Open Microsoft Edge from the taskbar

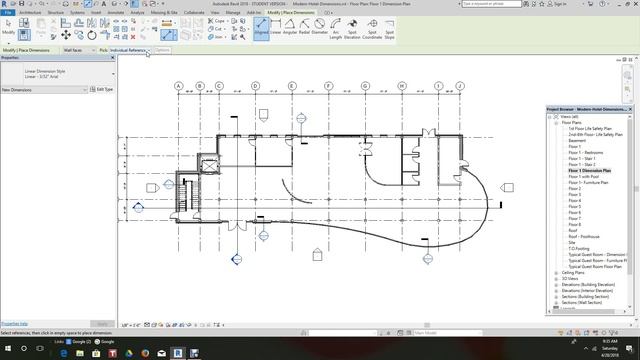(x=64, y=353)
